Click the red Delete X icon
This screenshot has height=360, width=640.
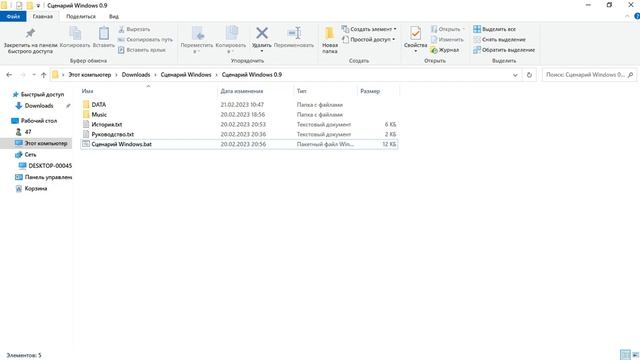tap(262, 33)
